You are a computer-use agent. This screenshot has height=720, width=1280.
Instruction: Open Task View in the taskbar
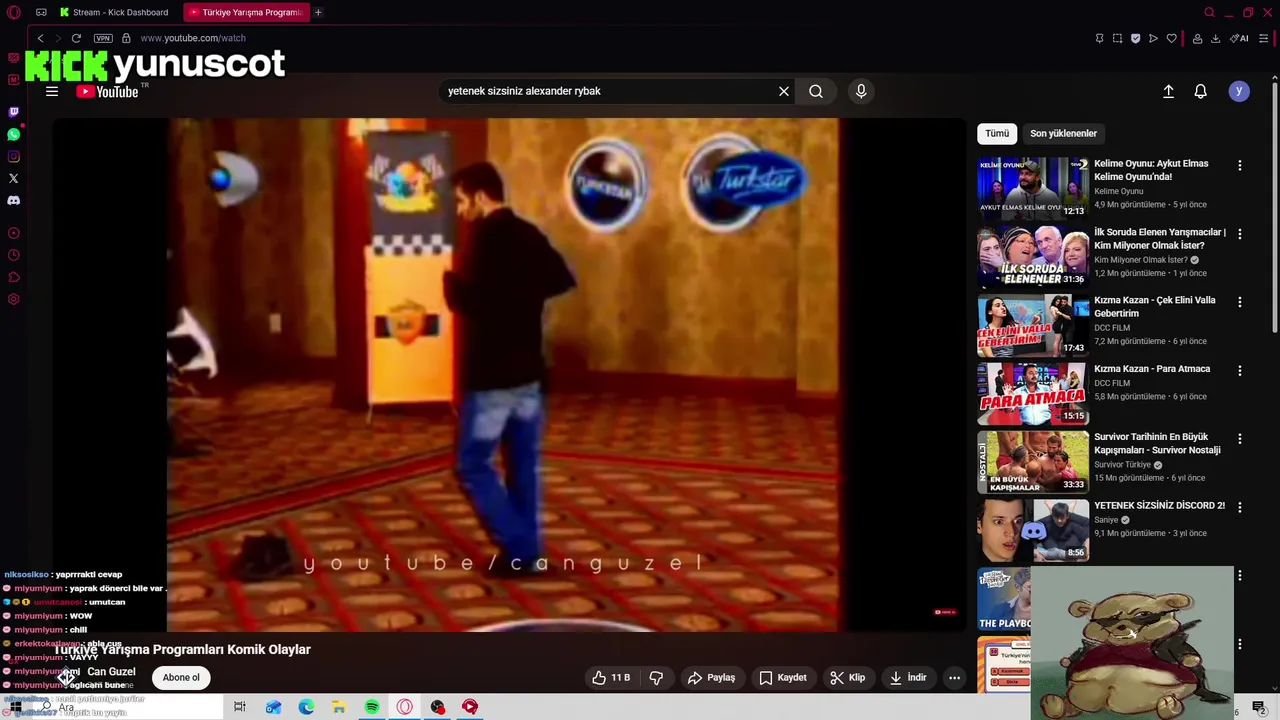(239, 707)
